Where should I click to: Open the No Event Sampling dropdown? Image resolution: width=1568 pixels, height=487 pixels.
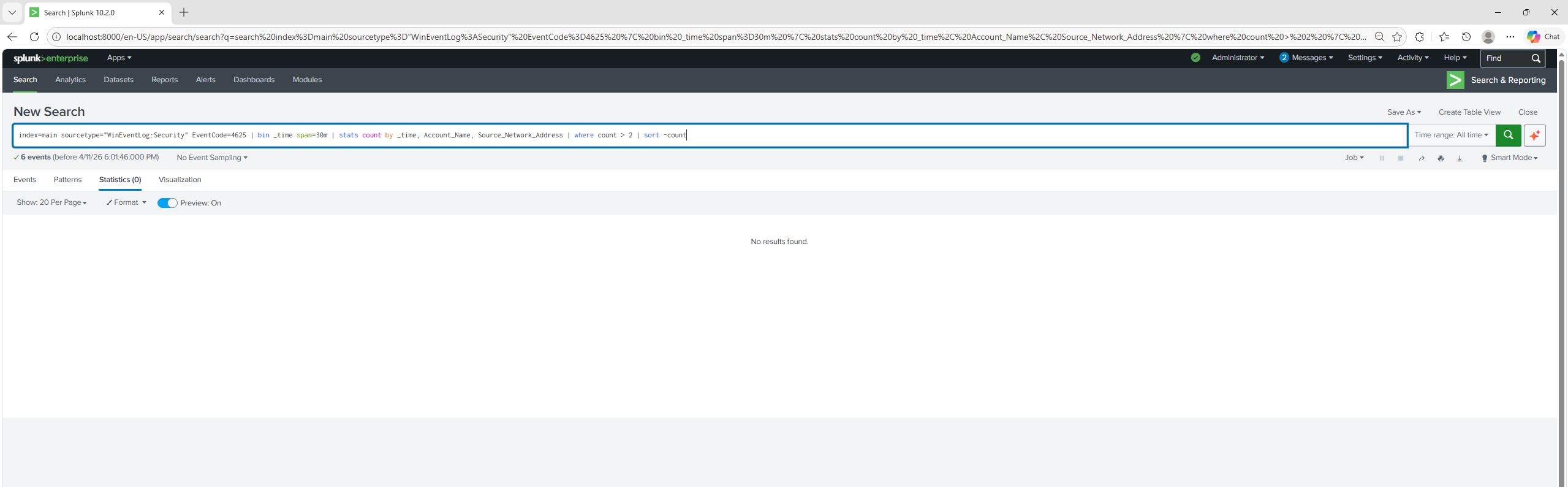click(x=212, y=158)
